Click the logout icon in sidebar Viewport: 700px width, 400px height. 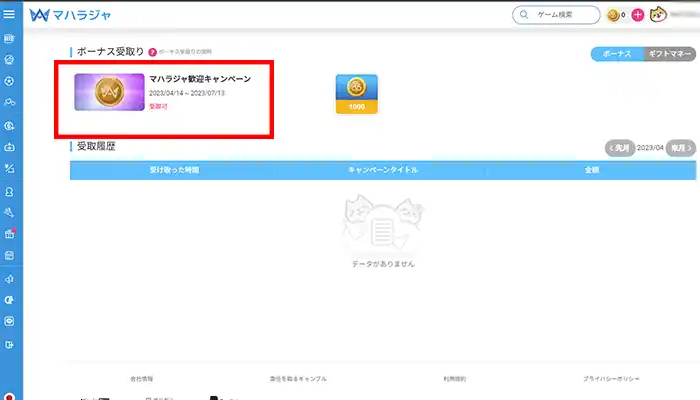point(10,344)
